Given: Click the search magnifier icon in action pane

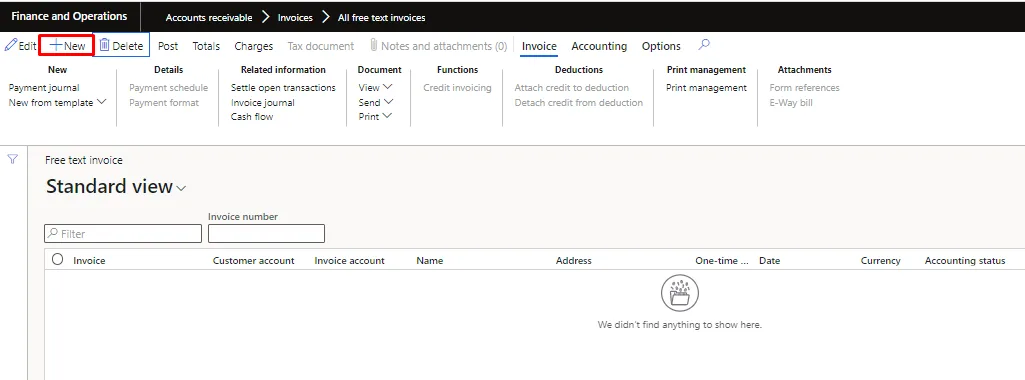Looking at the screenshot, I should [704, 44].
